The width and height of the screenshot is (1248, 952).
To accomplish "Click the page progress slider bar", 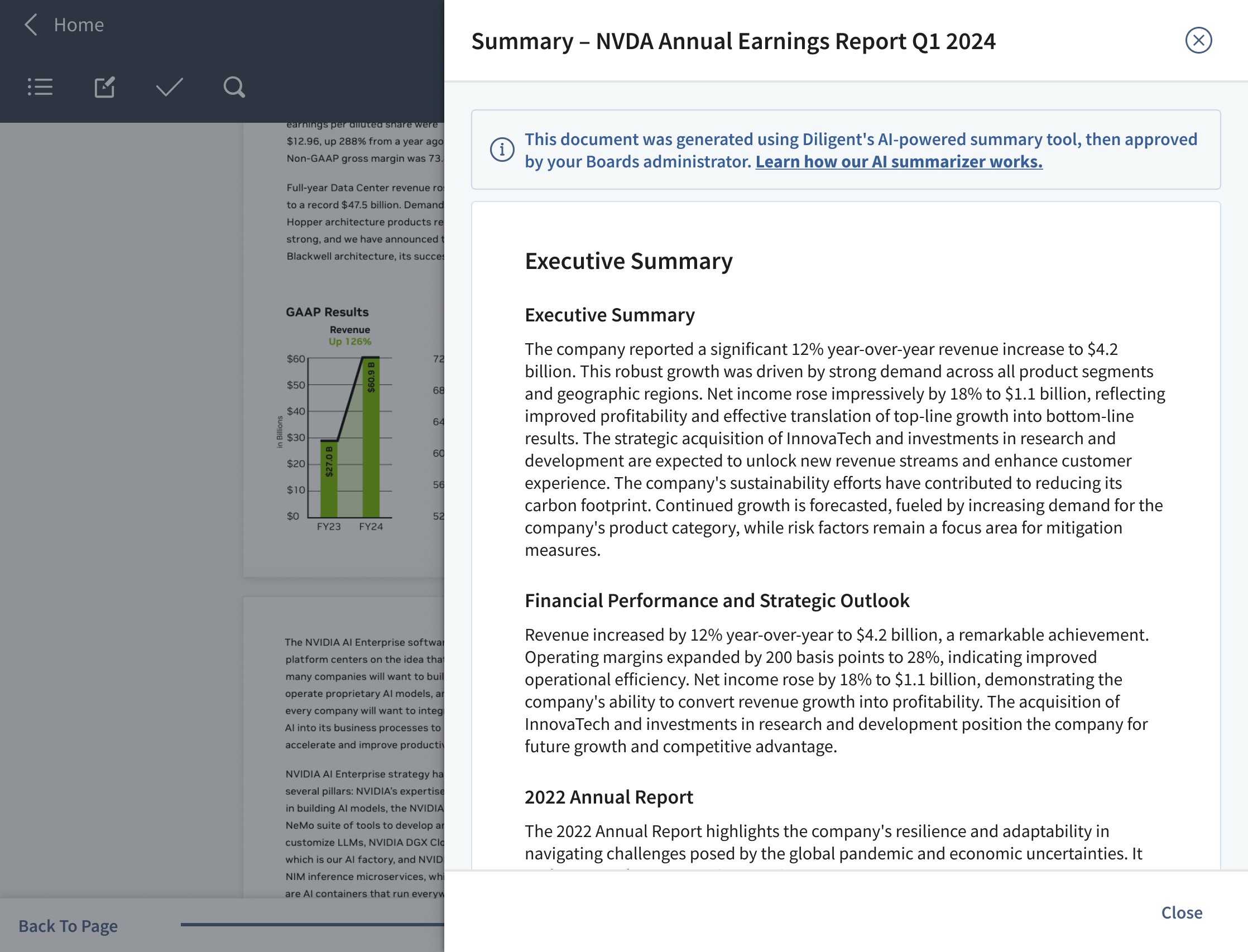I will 311,924.
